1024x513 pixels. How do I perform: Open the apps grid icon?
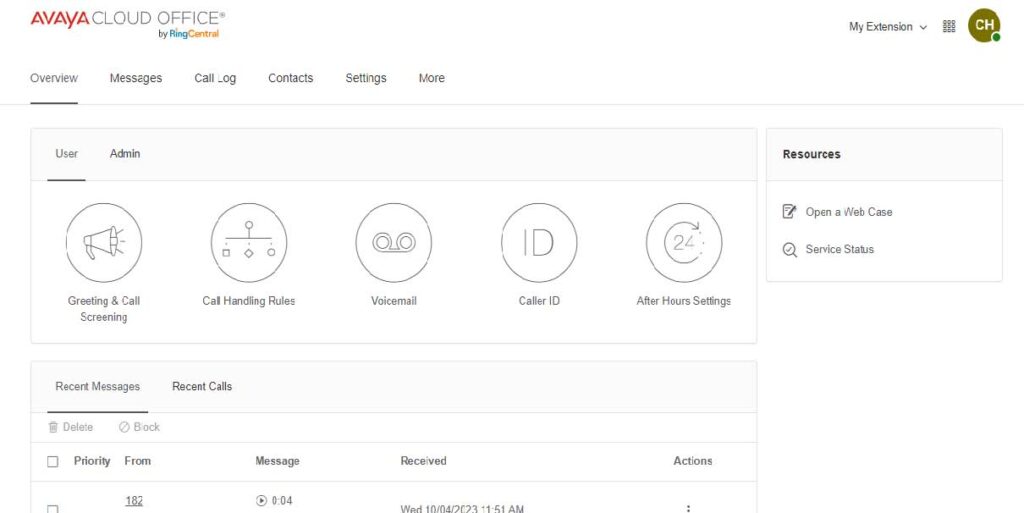pyautogui.click(x=949, y=27)
